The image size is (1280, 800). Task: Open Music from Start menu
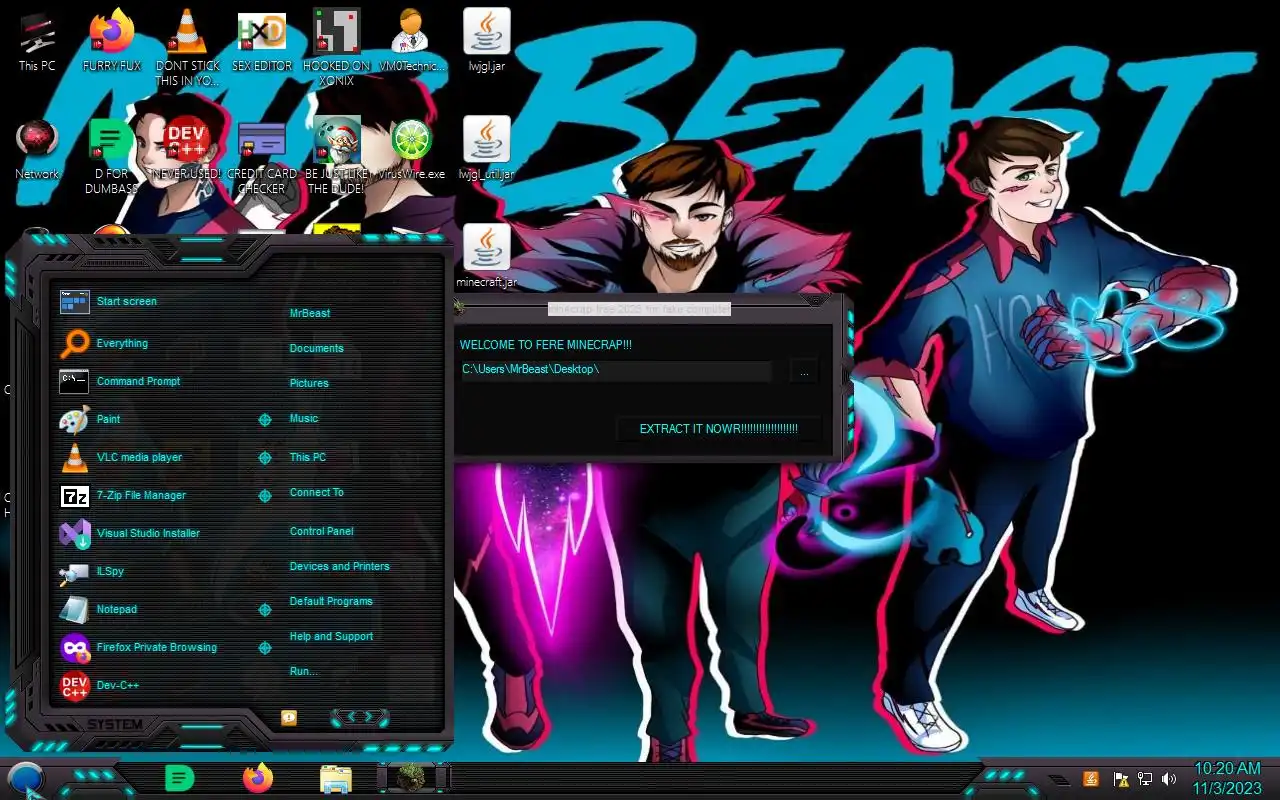304,419
